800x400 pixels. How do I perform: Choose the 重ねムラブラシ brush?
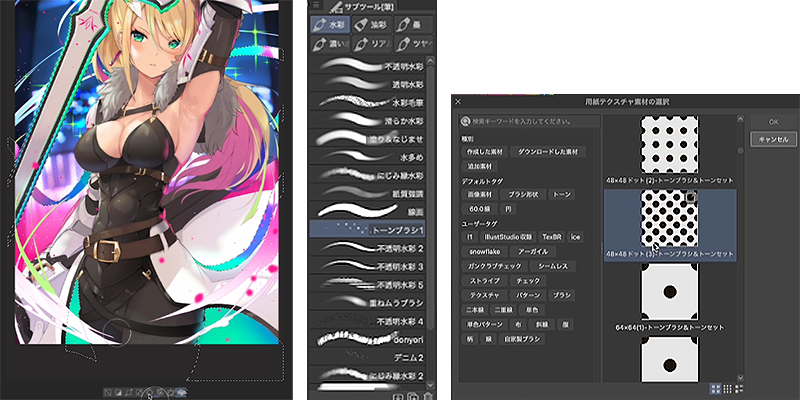pos(367,303)
